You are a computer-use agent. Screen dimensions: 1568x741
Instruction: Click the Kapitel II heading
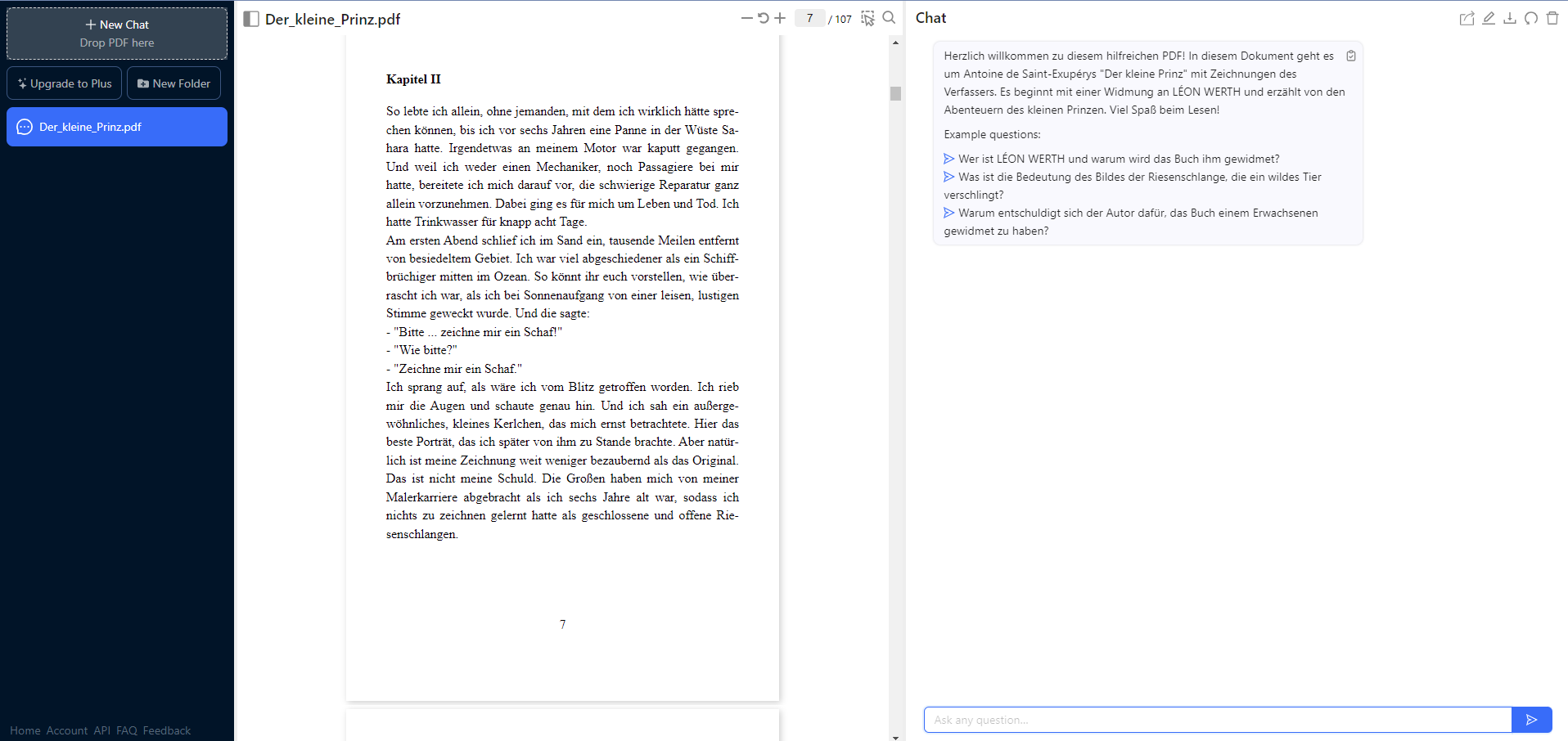[x=413, y=79]
